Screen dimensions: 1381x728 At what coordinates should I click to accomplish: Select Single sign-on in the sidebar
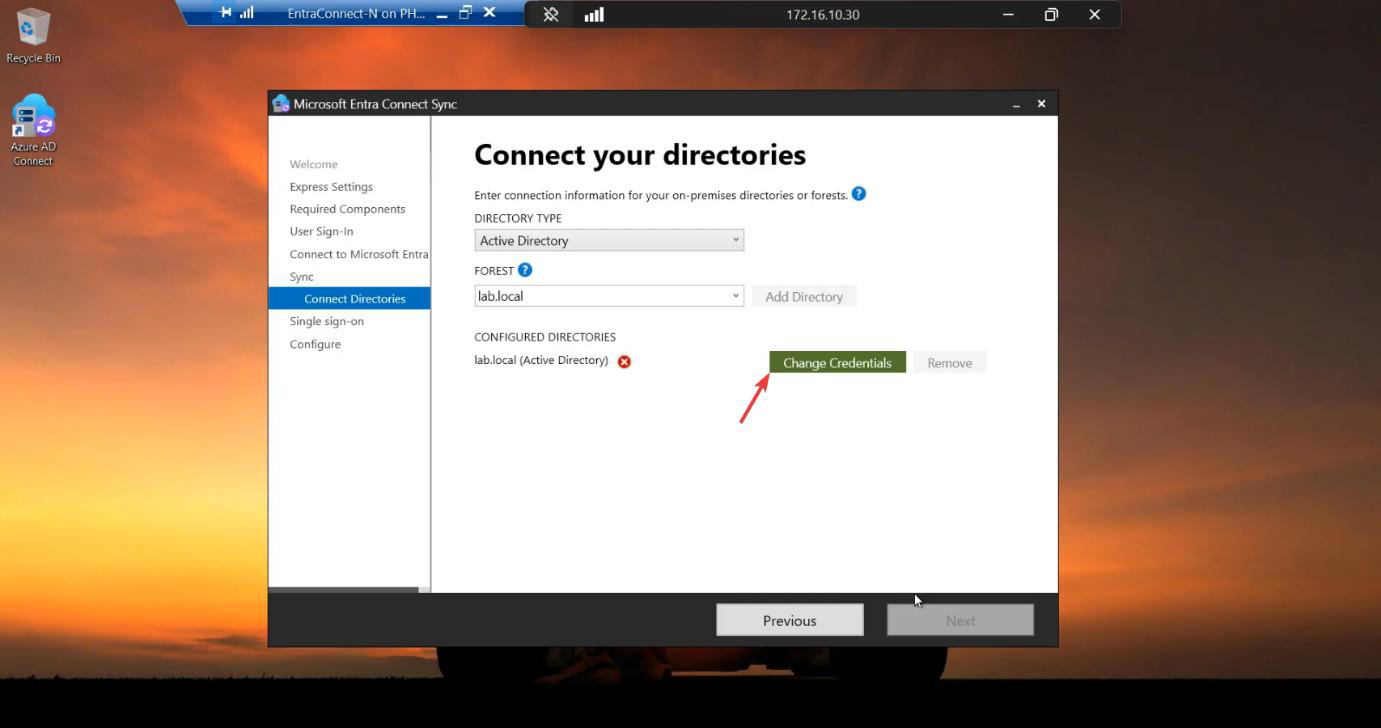(x=326, y=321)
